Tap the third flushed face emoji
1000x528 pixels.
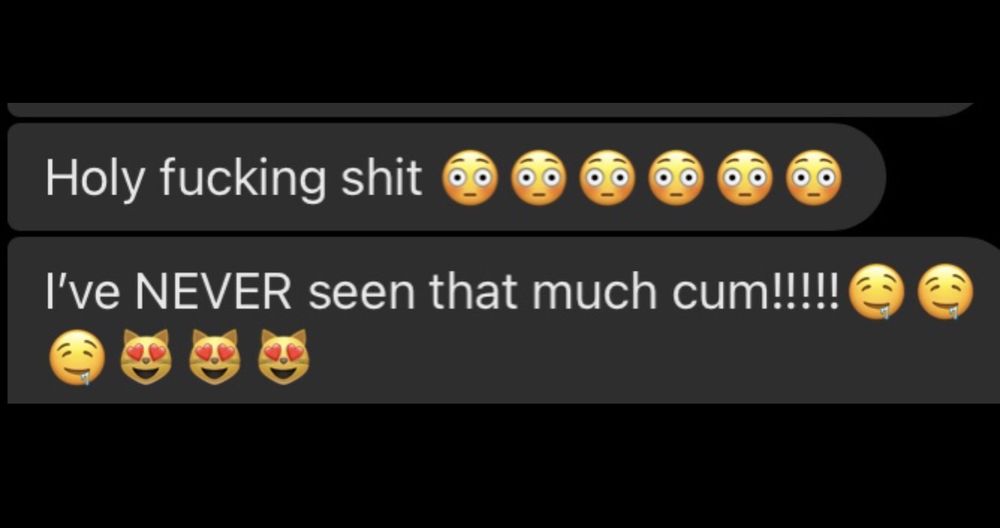[607, 177]
